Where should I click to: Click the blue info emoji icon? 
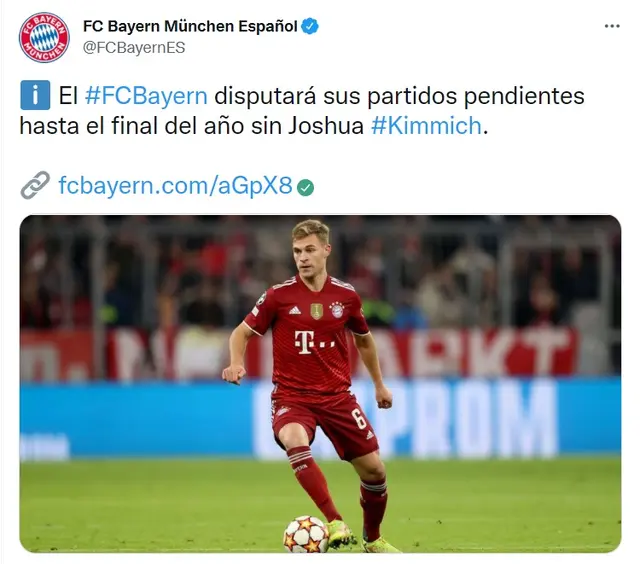[x=35, y=95]
